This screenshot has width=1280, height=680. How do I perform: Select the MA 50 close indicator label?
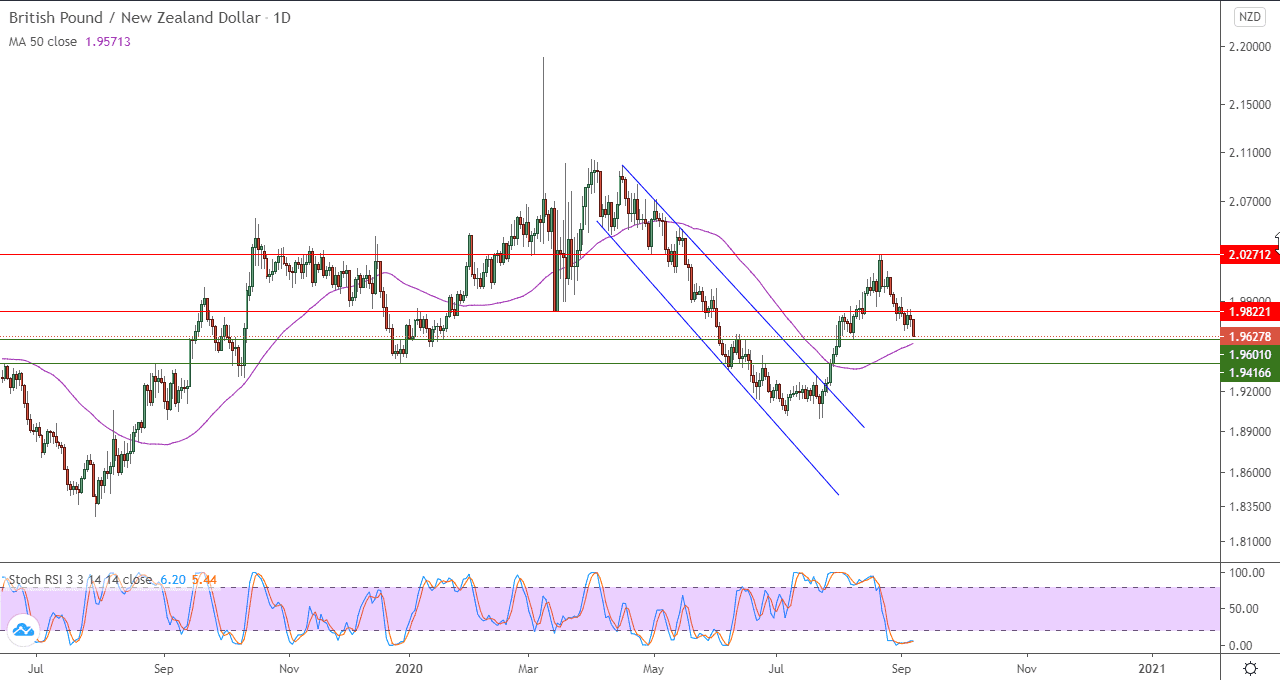pyautogui.click(x=43, y=42)
